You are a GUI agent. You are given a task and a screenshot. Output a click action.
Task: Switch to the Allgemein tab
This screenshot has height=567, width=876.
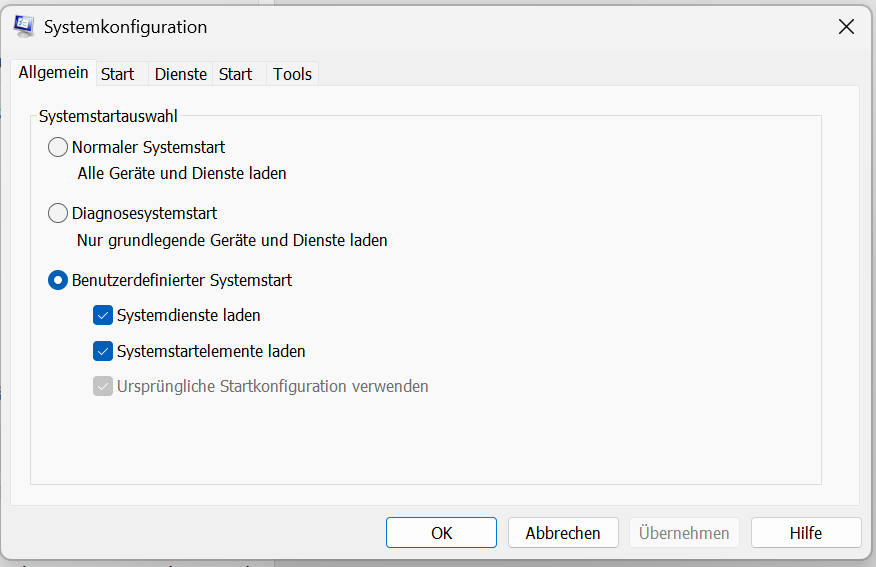click(x=53, y=73)
